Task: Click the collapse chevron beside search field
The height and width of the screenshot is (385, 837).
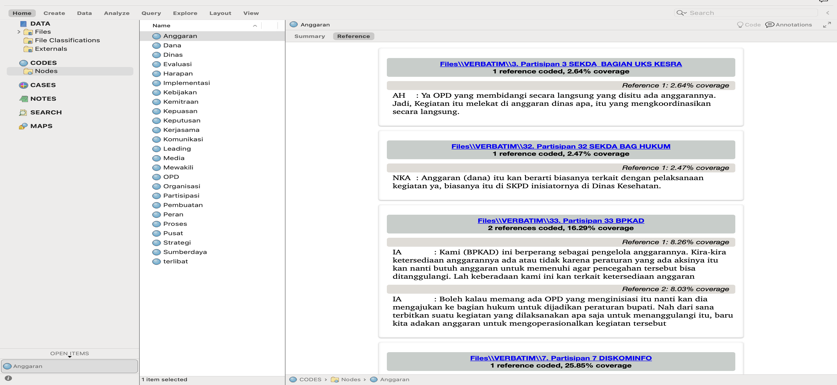Action: (x=827, y=13)
